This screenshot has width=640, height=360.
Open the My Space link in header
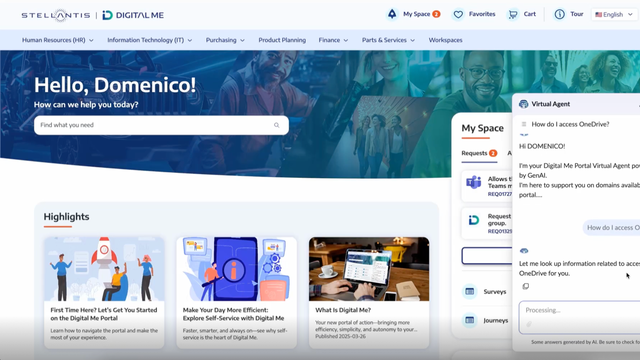point(416,14)
